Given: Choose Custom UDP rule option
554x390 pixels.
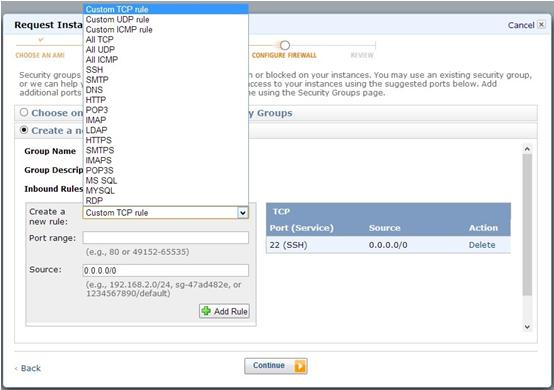Looking at the screenshot, I should 166,19.
